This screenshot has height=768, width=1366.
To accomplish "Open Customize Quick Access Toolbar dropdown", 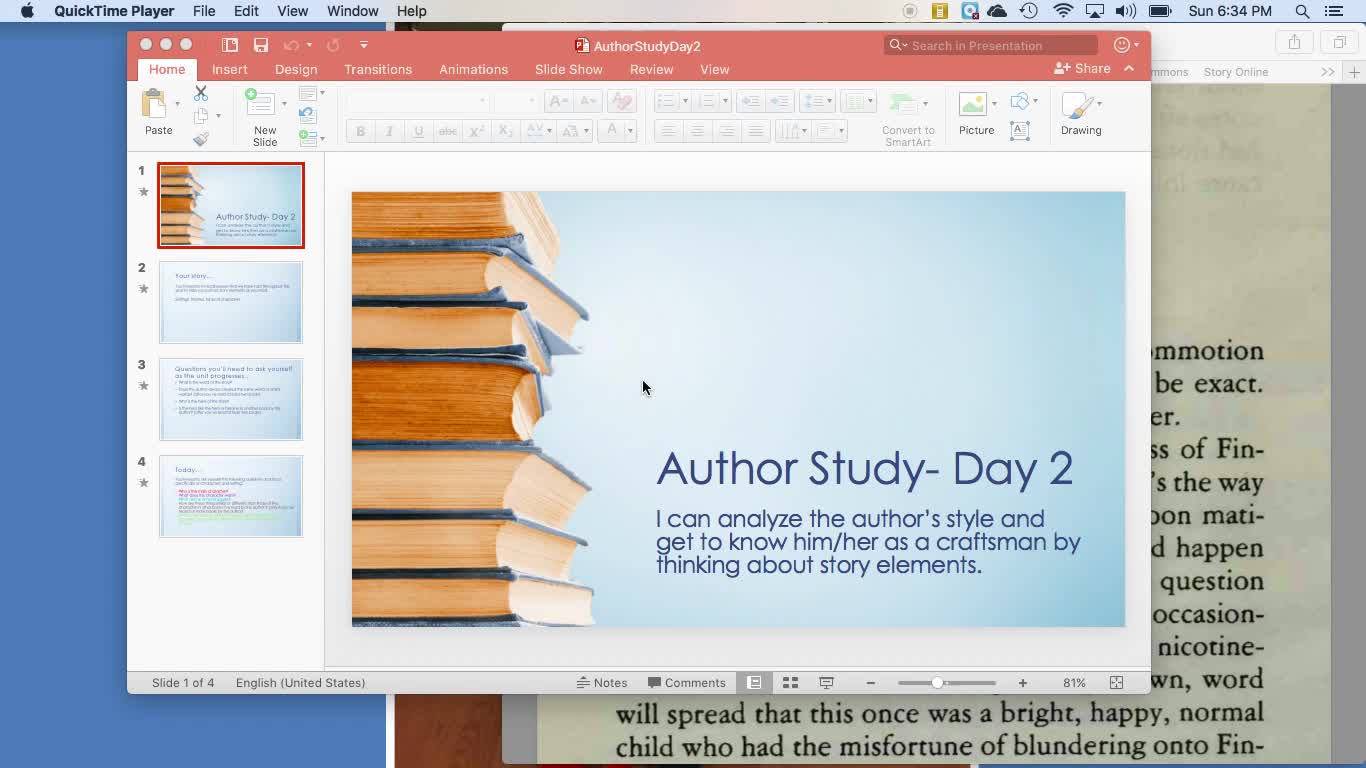I will (364, 45).
